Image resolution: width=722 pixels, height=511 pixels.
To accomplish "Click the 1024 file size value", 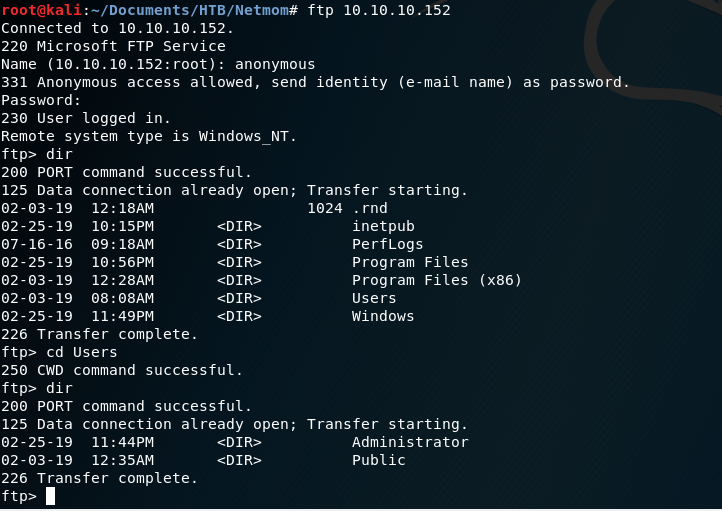I will [x=325, y=208].
